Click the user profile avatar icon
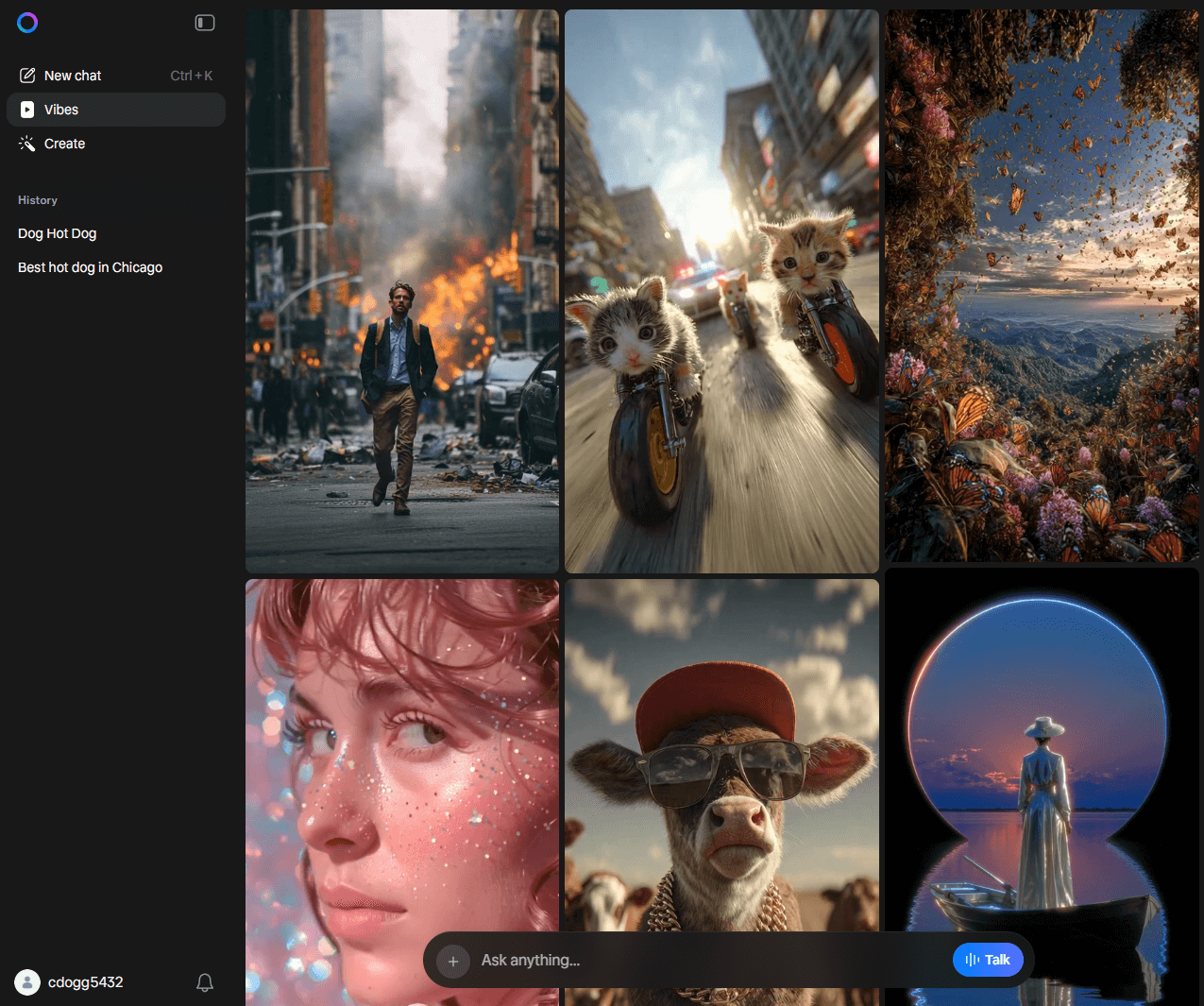The width and height of the screenshot is (1204, 1006). click(27, 982)
